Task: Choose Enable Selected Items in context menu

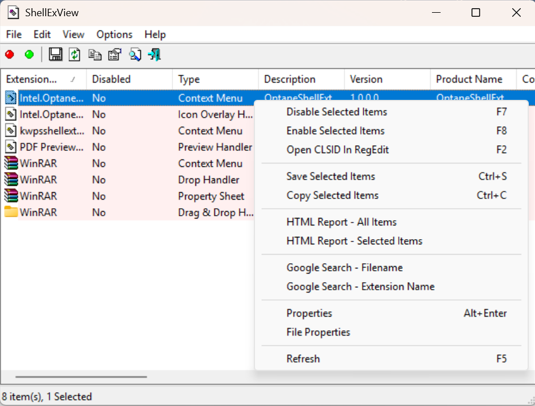Action: point(391,131)
